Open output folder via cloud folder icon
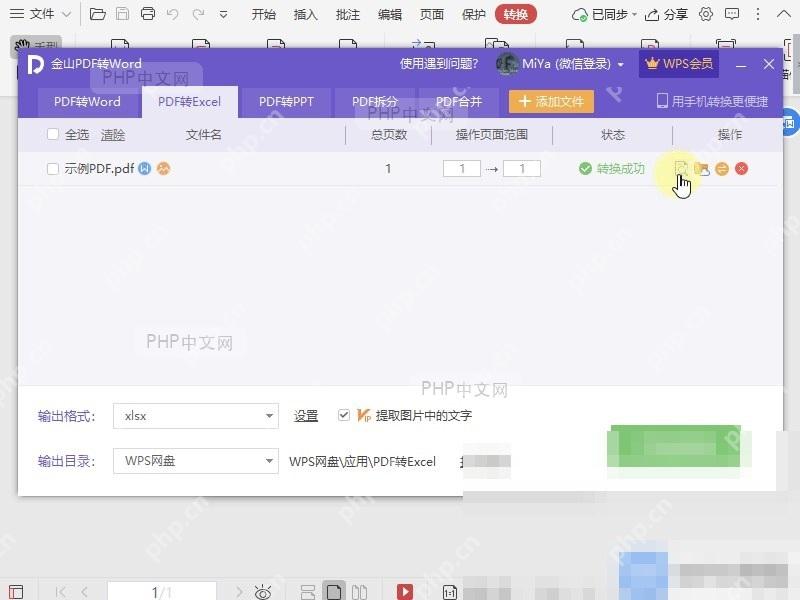Viewport: 800px width, 600px height. (x=702, y=168)
